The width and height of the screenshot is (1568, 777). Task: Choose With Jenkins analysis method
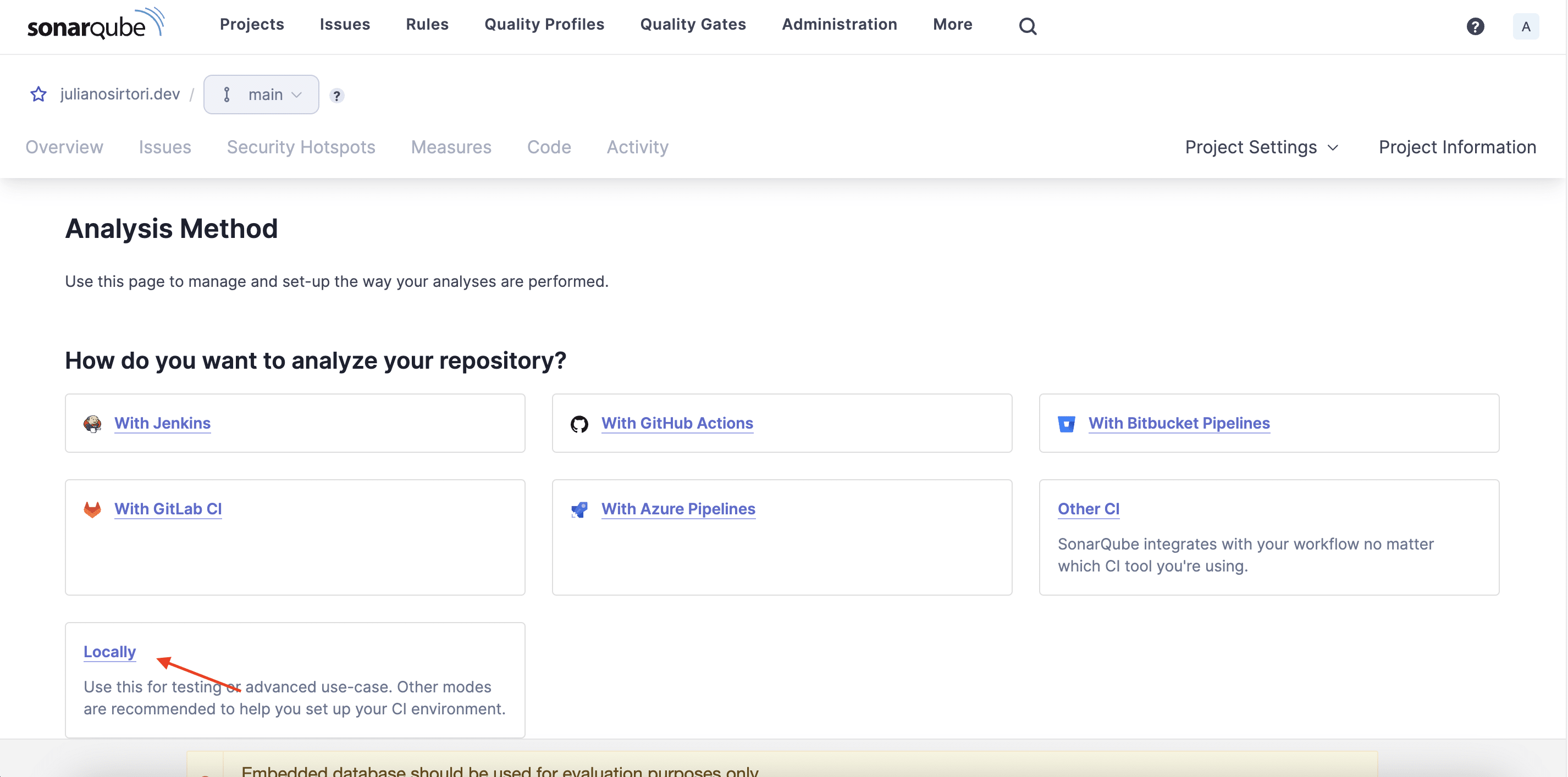(x=163, y=424)
